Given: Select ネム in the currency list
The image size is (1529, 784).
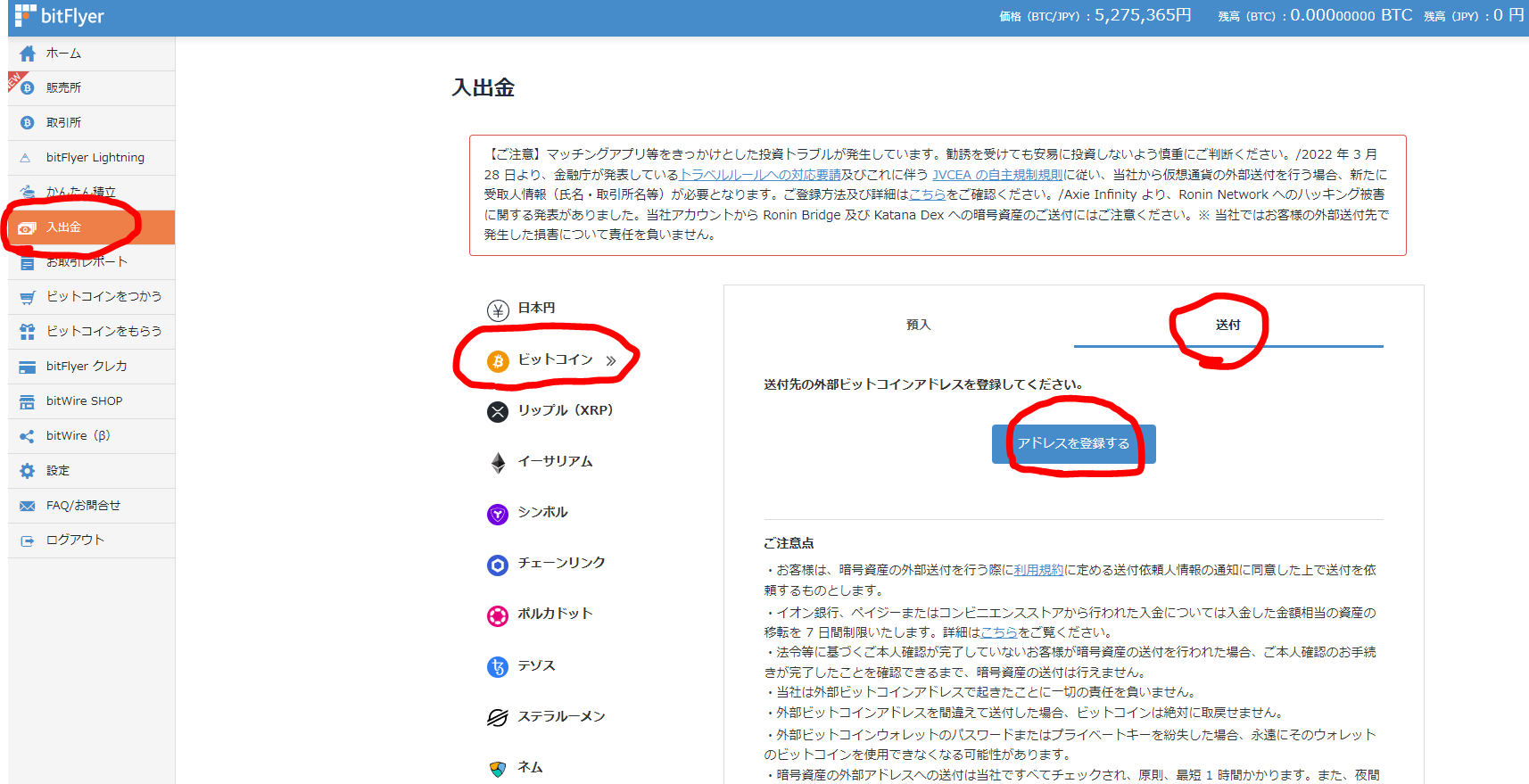Looking at the screenshot, I should [530, 767].
